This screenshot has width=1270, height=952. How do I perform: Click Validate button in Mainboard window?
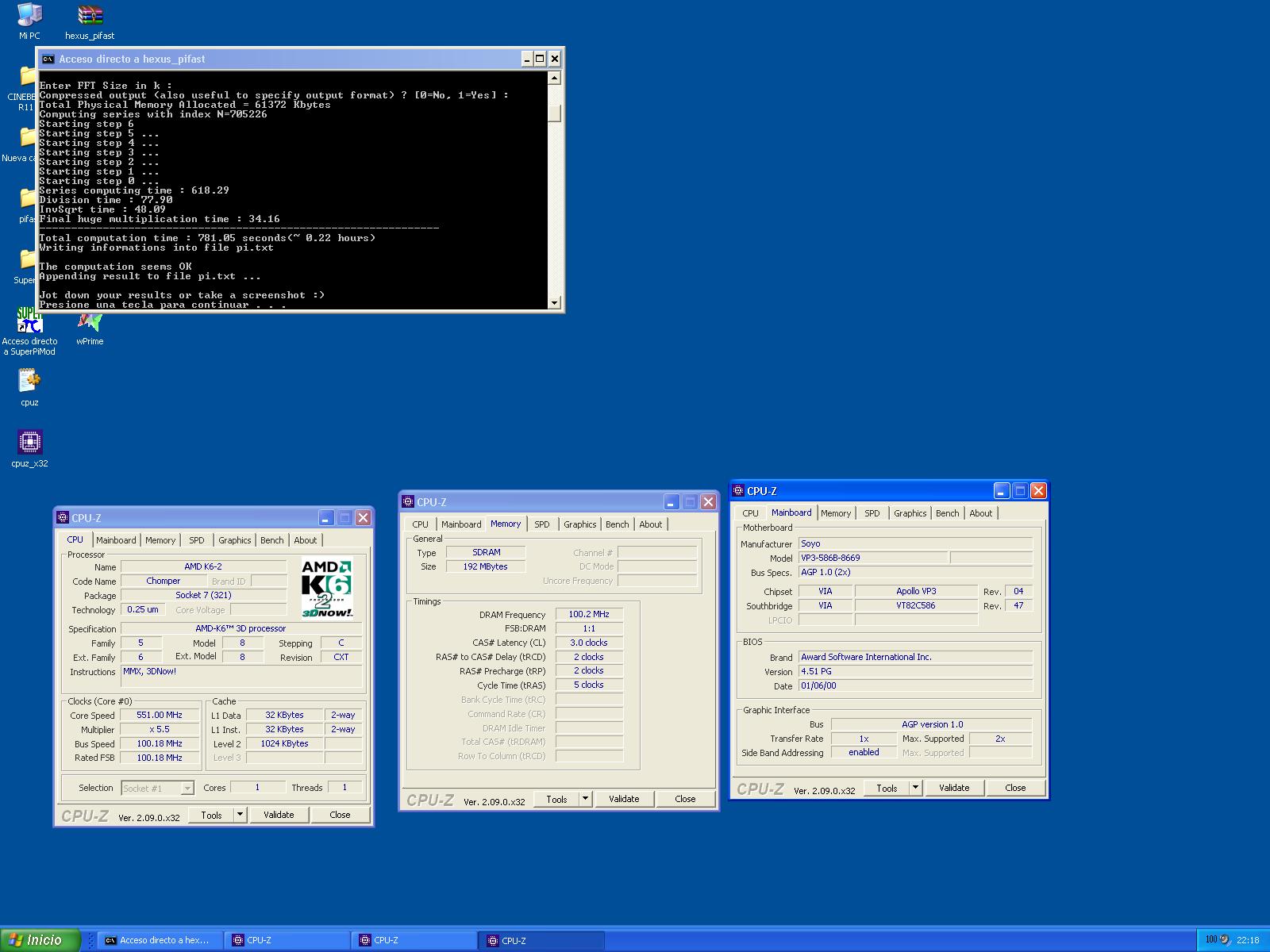[x=954, y=788]
